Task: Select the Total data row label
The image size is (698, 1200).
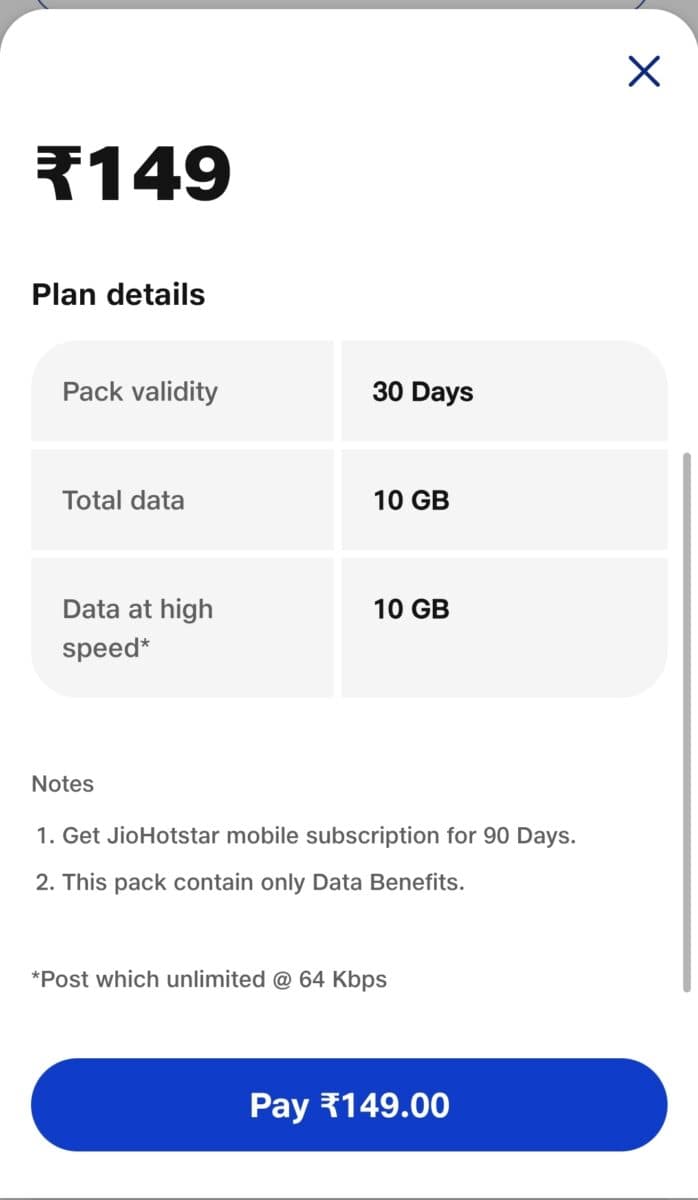Action: 123,500
